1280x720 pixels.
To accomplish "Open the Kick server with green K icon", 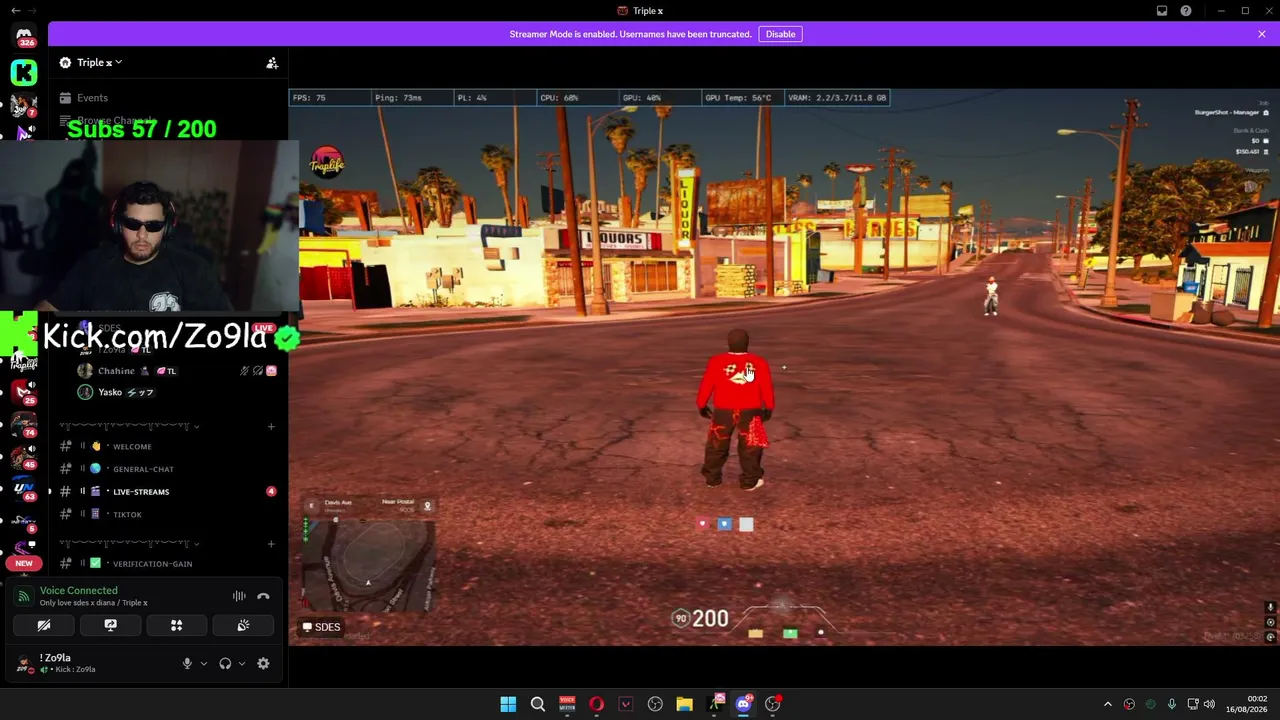I will (x=24, y=72).
